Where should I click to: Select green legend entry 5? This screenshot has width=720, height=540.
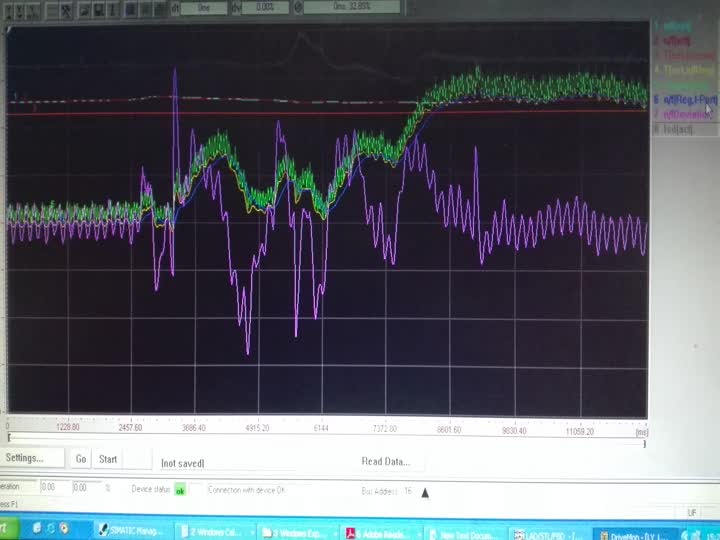point(683,85)
